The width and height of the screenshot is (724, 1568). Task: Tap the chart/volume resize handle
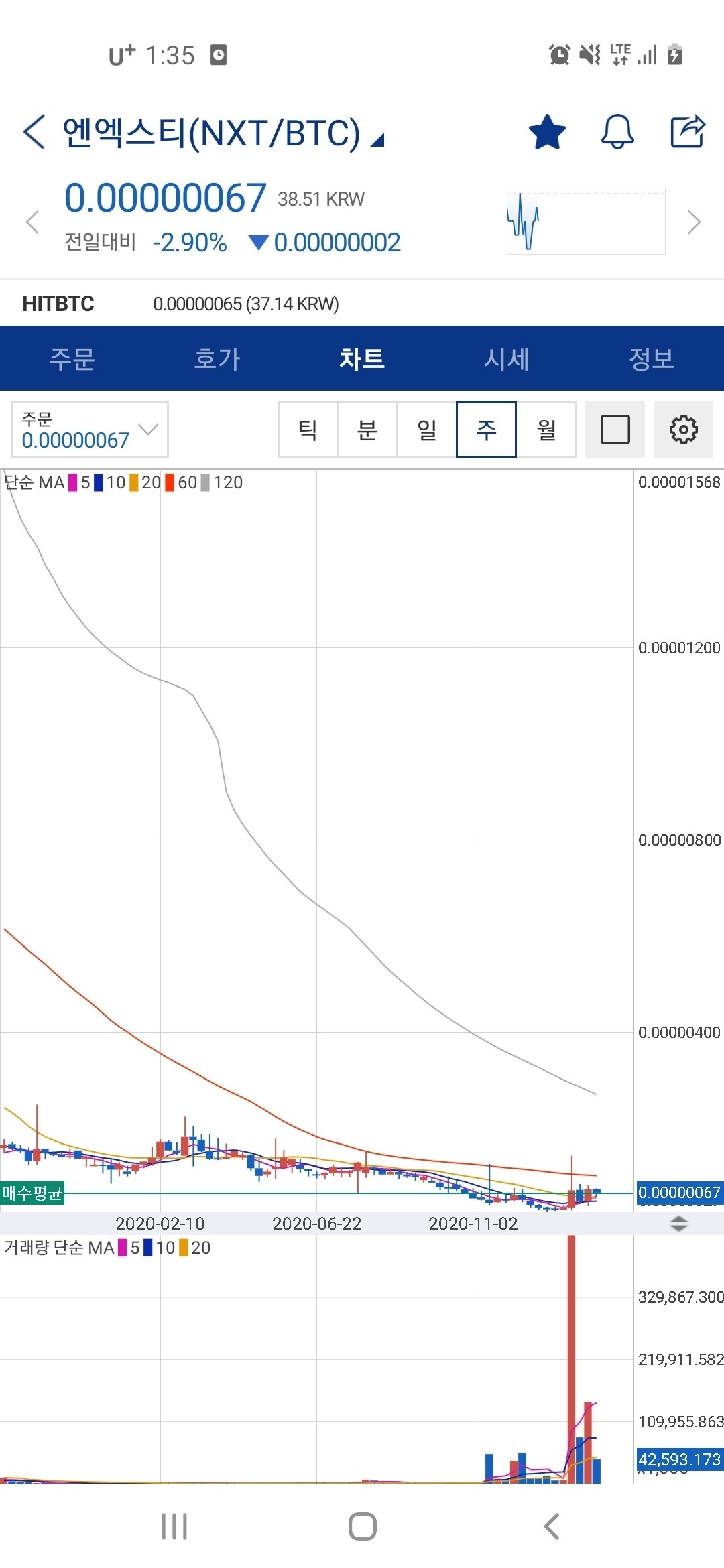678,1224
